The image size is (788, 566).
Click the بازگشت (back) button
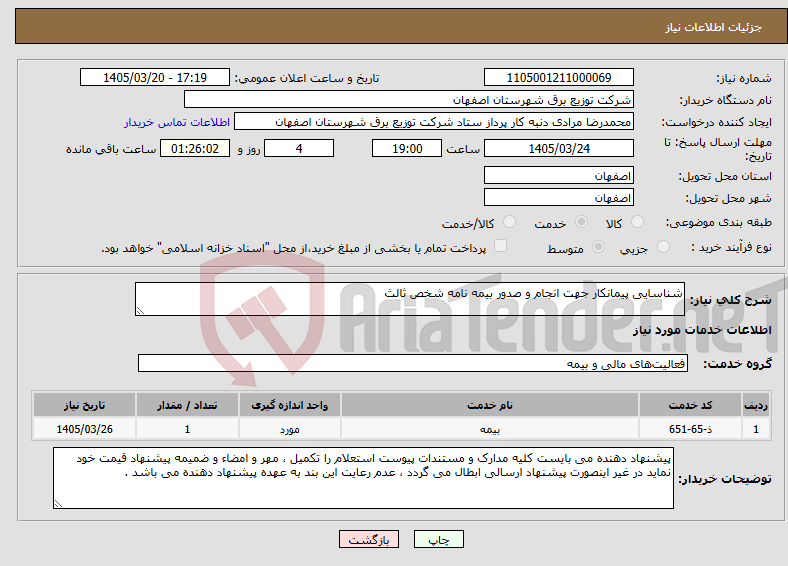pos(369,539)
